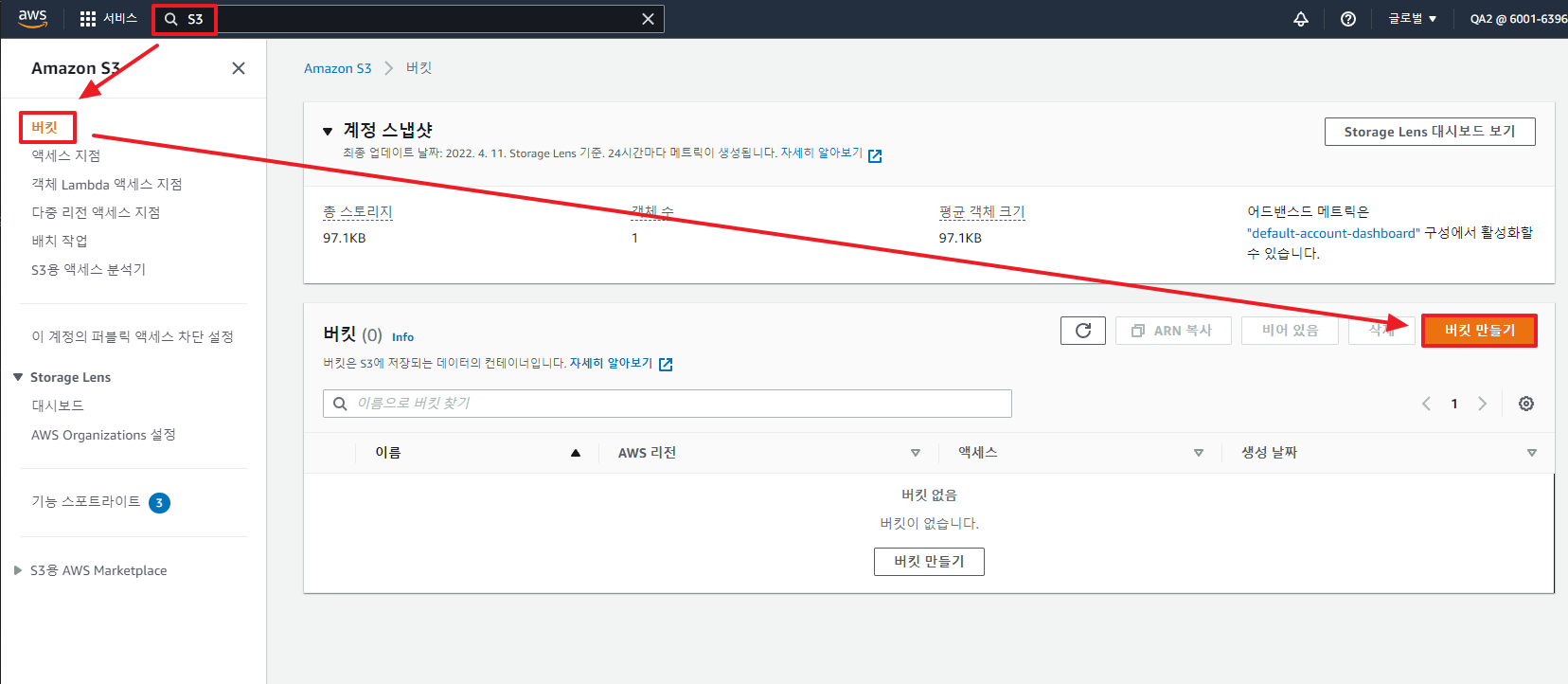Click 버킷 만들기 button in empty table
The height and width of the screenshot is (684, 1568).
(929, 562)
